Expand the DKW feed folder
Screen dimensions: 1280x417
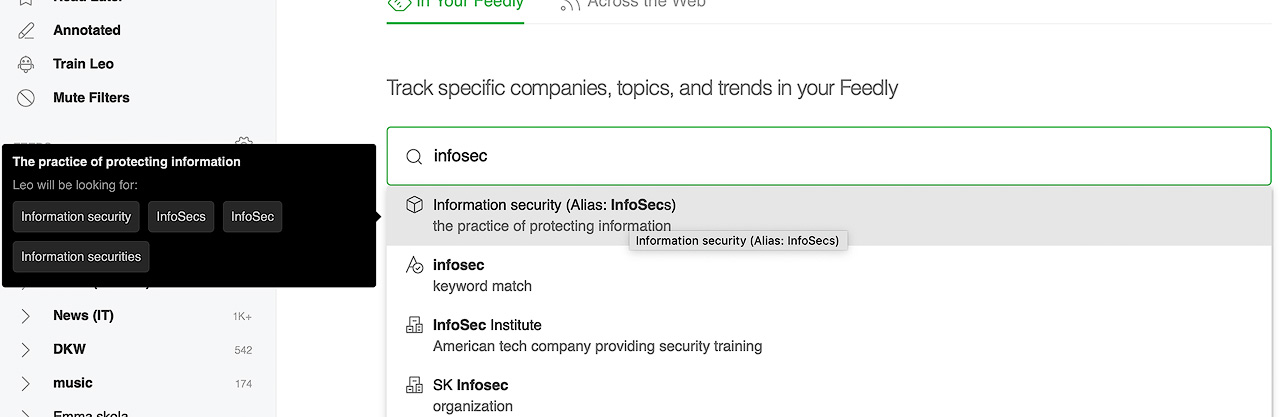click(26, 350)
